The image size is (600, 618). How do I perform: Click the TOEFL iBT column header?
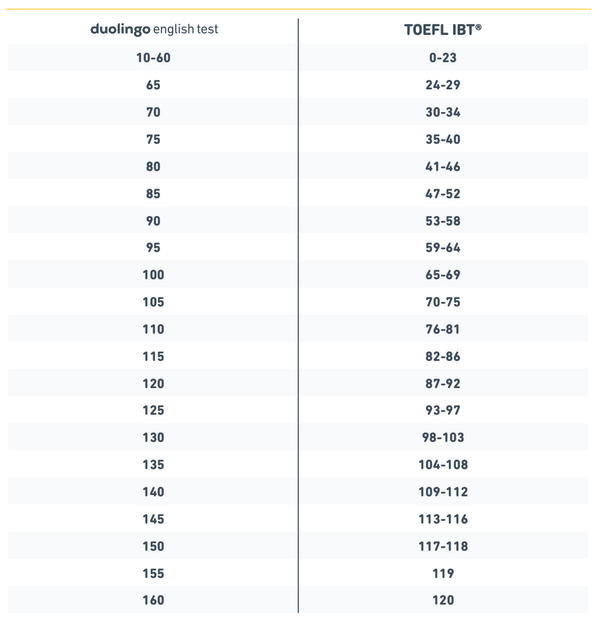click(x=441, y=30)
